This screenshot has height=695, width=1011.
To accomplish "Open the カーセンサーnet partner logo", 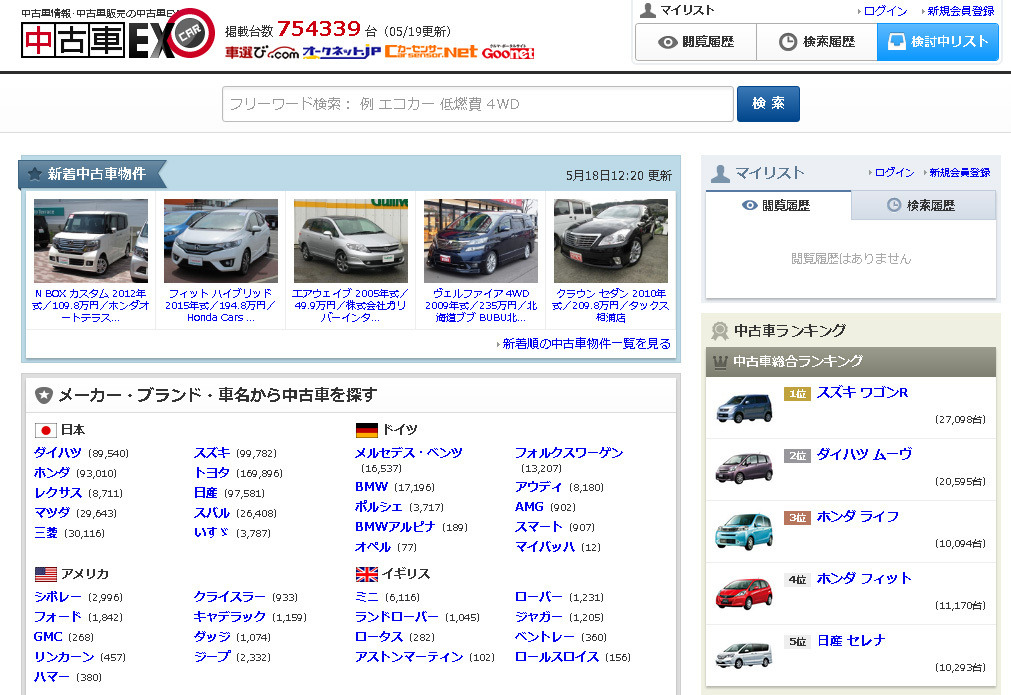I will 431,52.
